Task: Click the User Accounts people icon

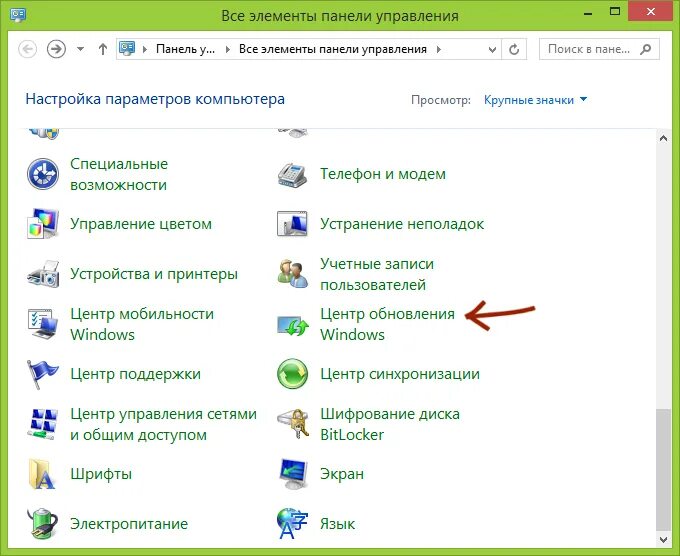Action: [x=293, y=274]
